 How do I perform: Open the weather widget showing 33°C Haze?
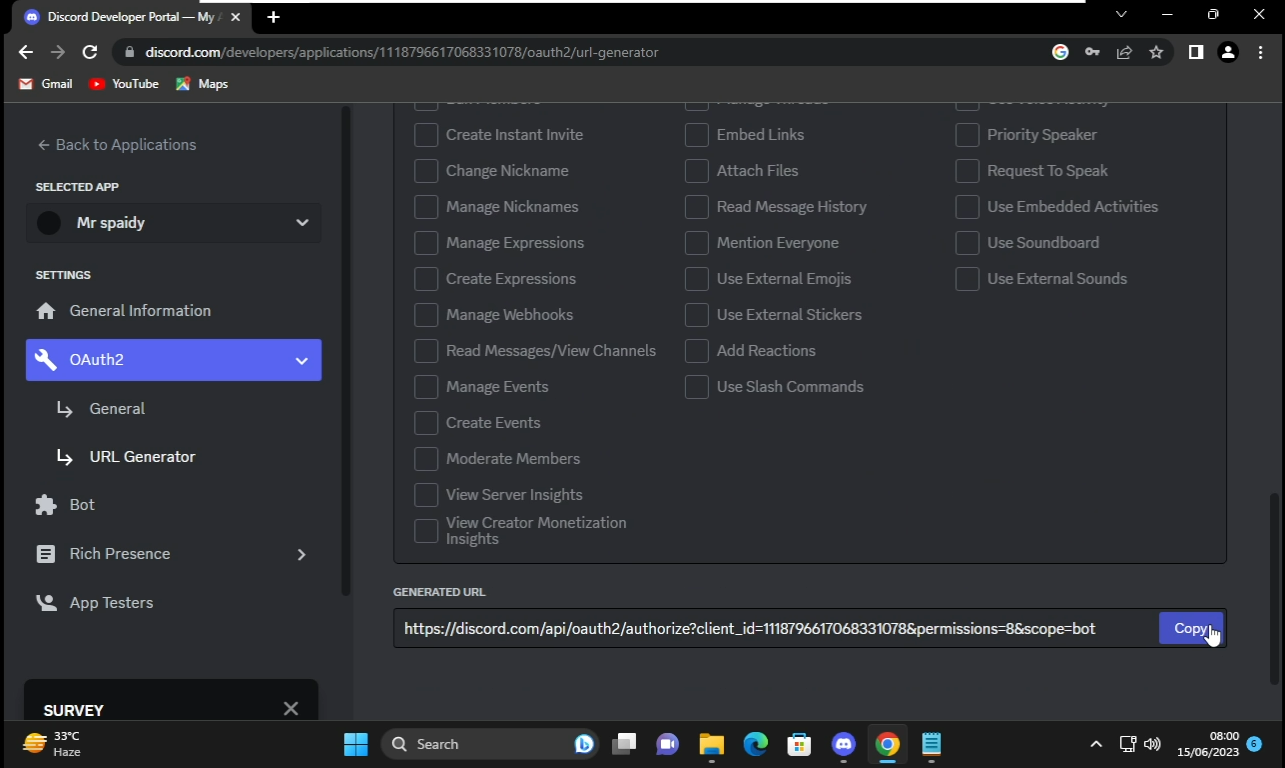point(52,744)
